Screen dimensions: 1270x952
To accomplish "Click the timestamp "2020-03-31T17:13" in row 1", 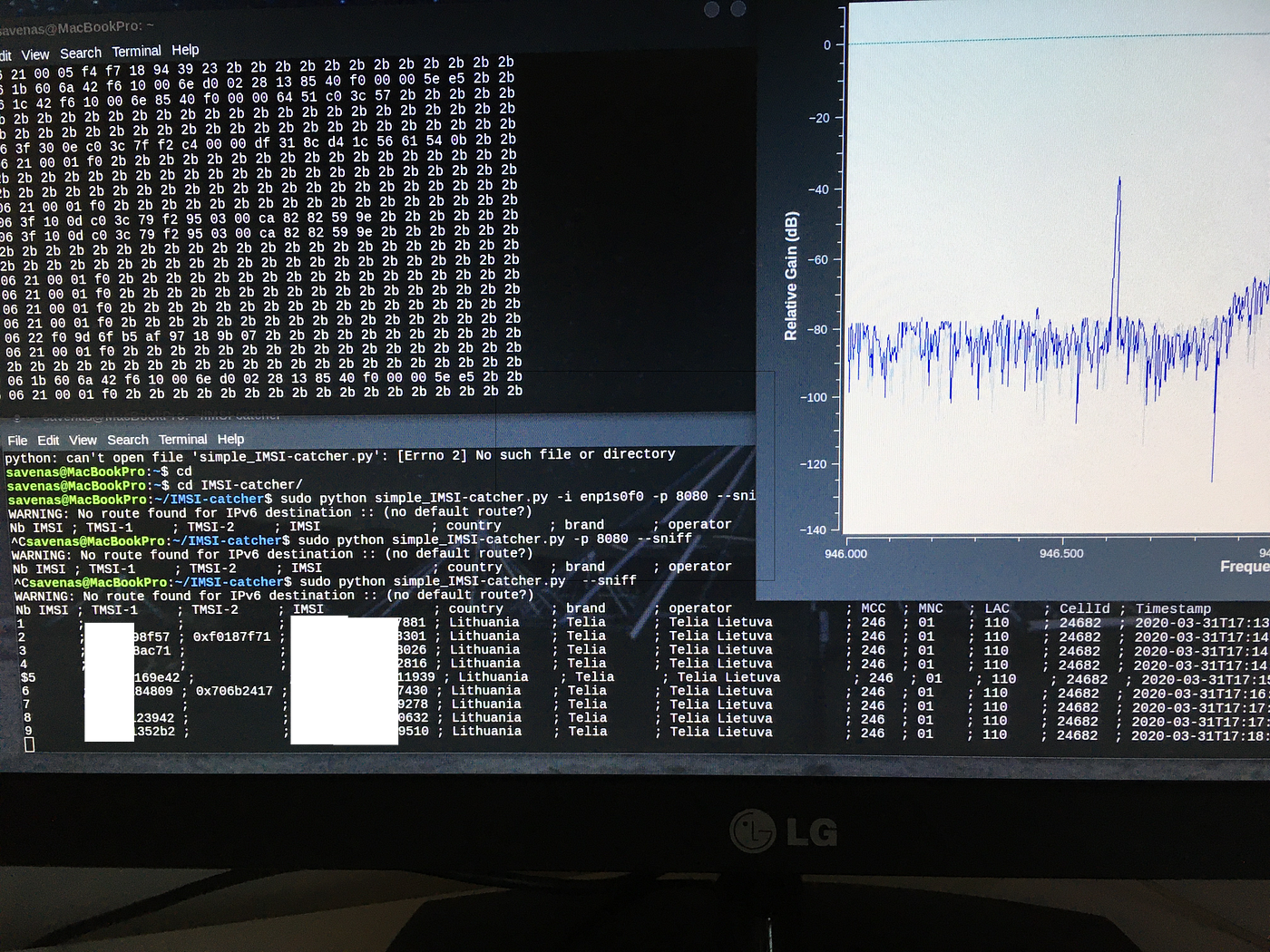I will pos(1202,623).
